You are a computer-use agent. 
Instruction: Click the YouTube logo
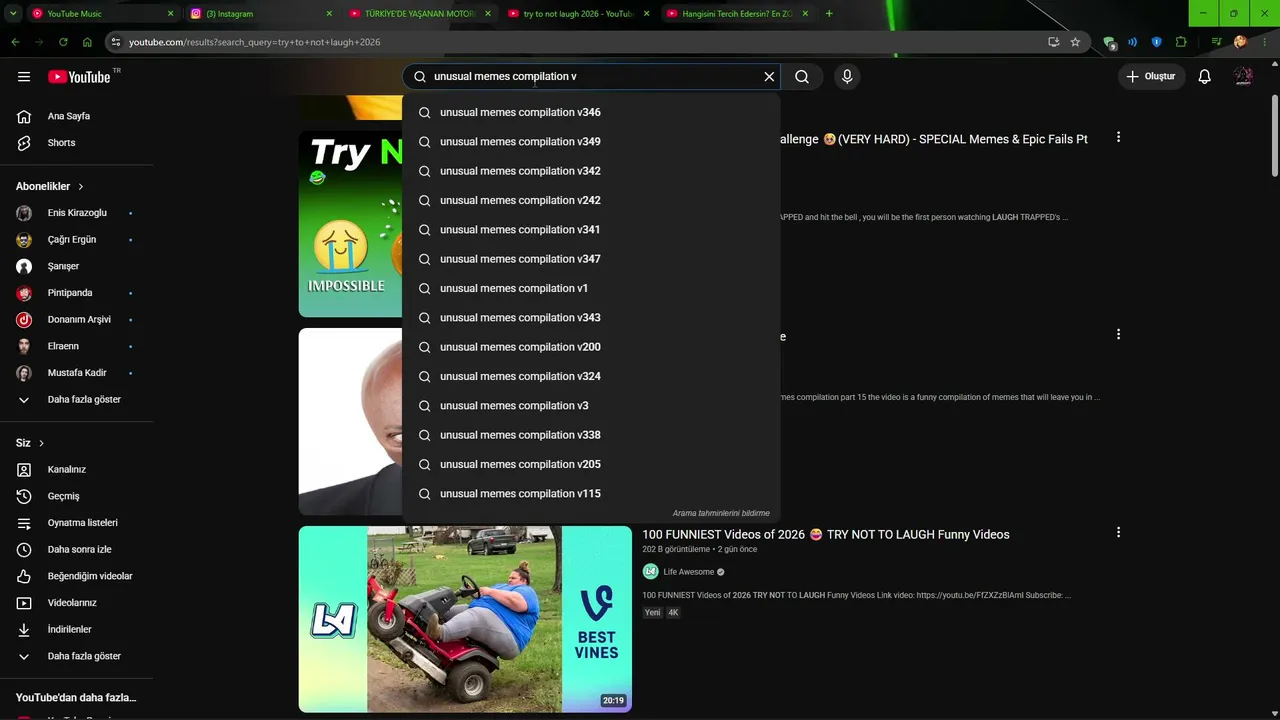(79, 77)
